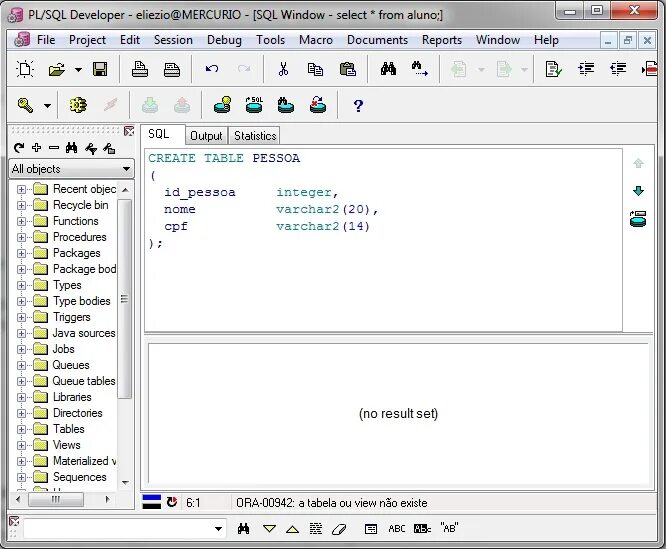Expand the Procedures folder
666x549 pixels.
pyautogui.click(x=21, y=237)
